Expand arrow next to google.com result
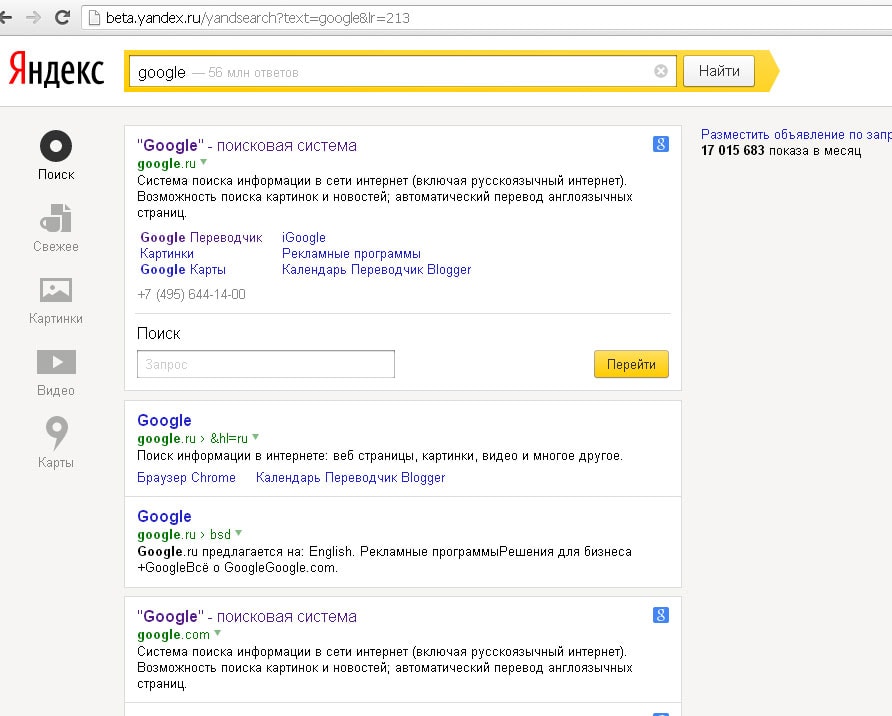The height and width of the screenshot is (716, 892). click(x=217, y=633)
